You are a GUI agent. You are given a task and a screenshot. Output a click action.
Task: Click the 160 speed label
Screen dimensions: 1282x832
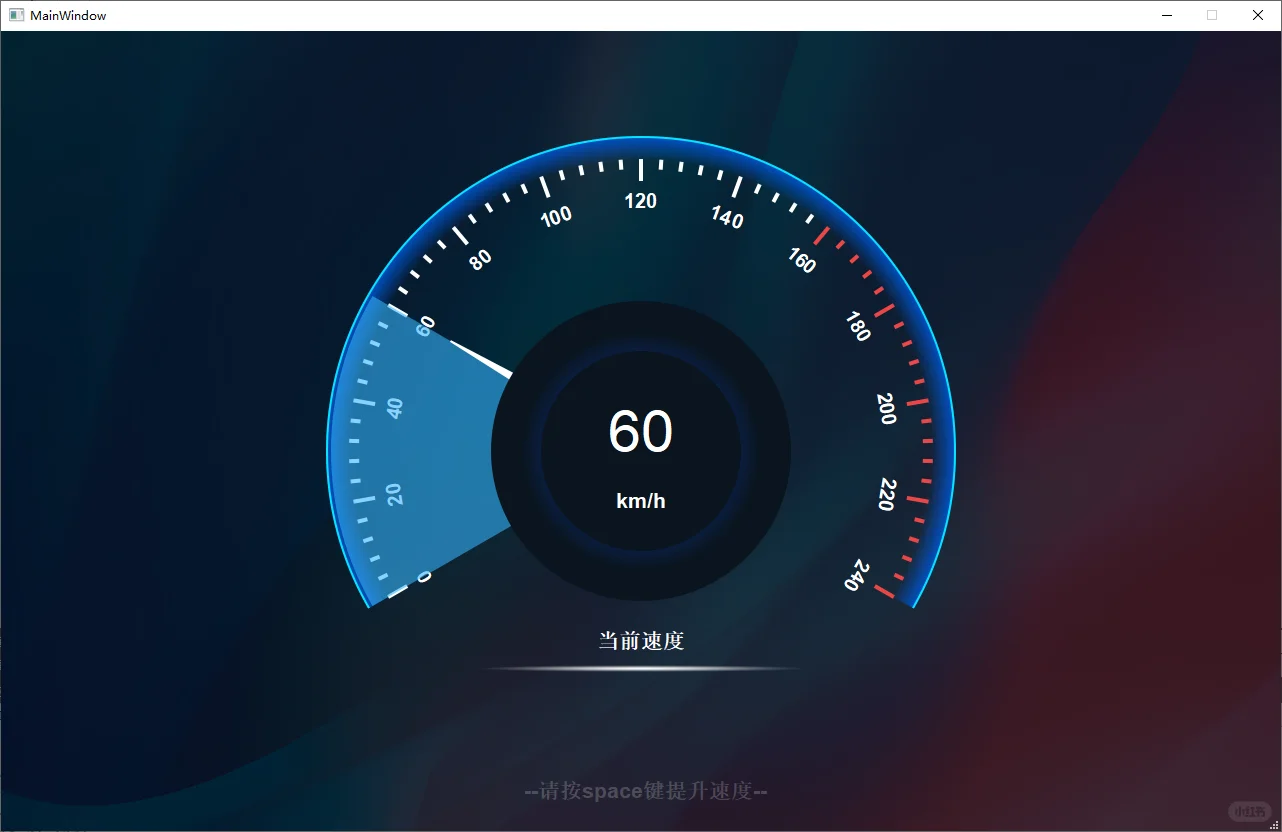(800, 260)
